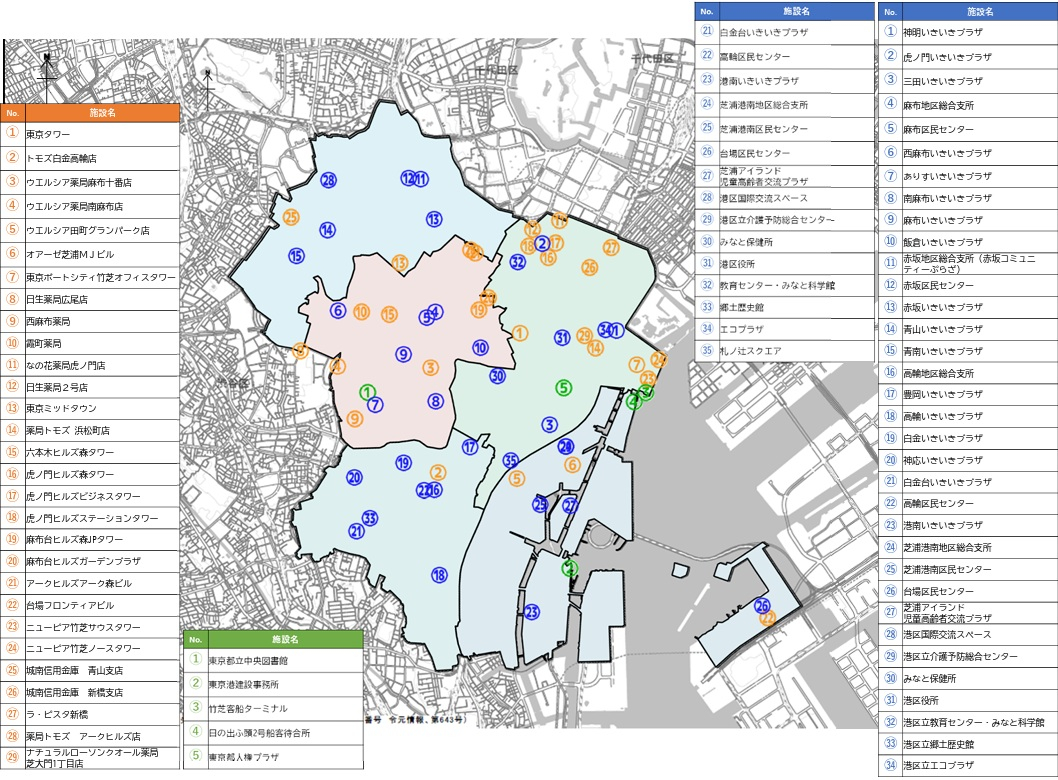Click orange marker 25 on the map
Image resolution: width=1058 pixels, height=780 pixels.
point(291,217)
